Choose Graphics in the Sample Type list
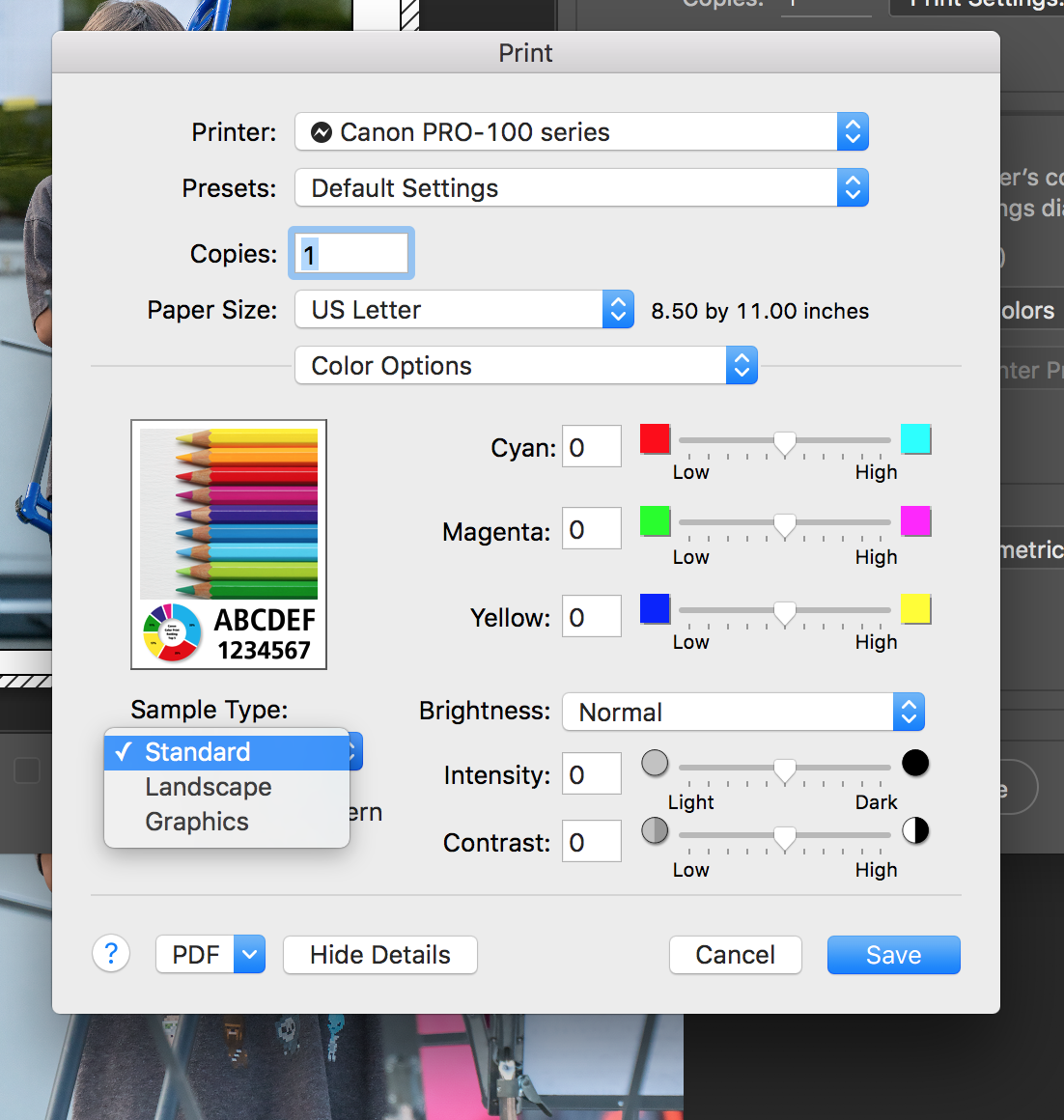The width and height of the screenshot is (1064, 1120). click(196, 821)
